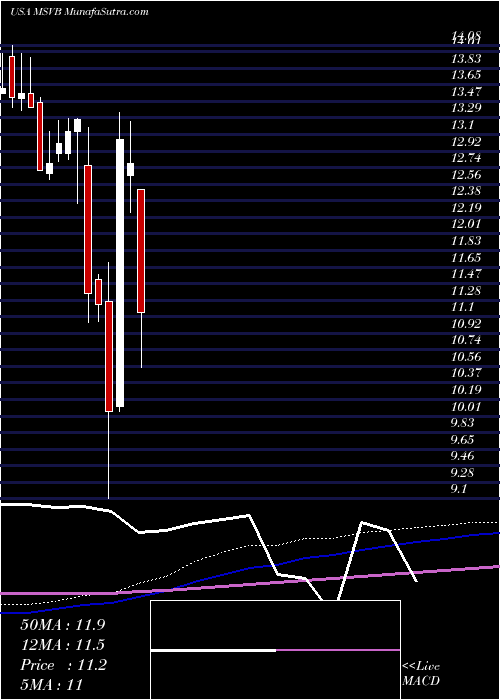Screen dimensions: 500x700
Task: Select the 13.83 price axis label
Action: (x=466, y=58)
